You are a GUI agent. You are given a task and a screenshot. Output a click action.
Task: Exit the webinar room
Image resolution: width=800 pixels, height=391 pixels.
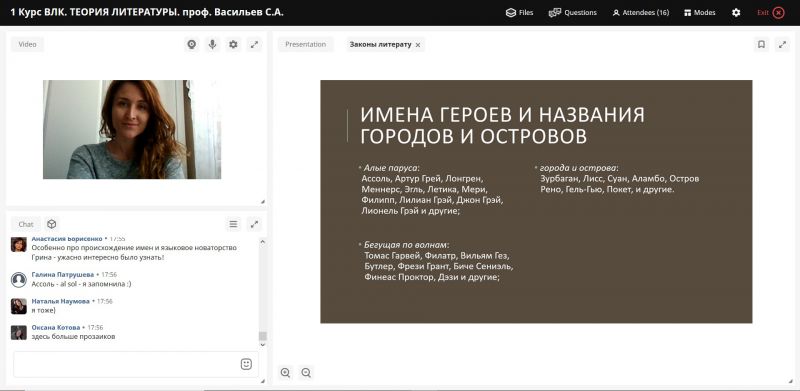tap(771, 13)
